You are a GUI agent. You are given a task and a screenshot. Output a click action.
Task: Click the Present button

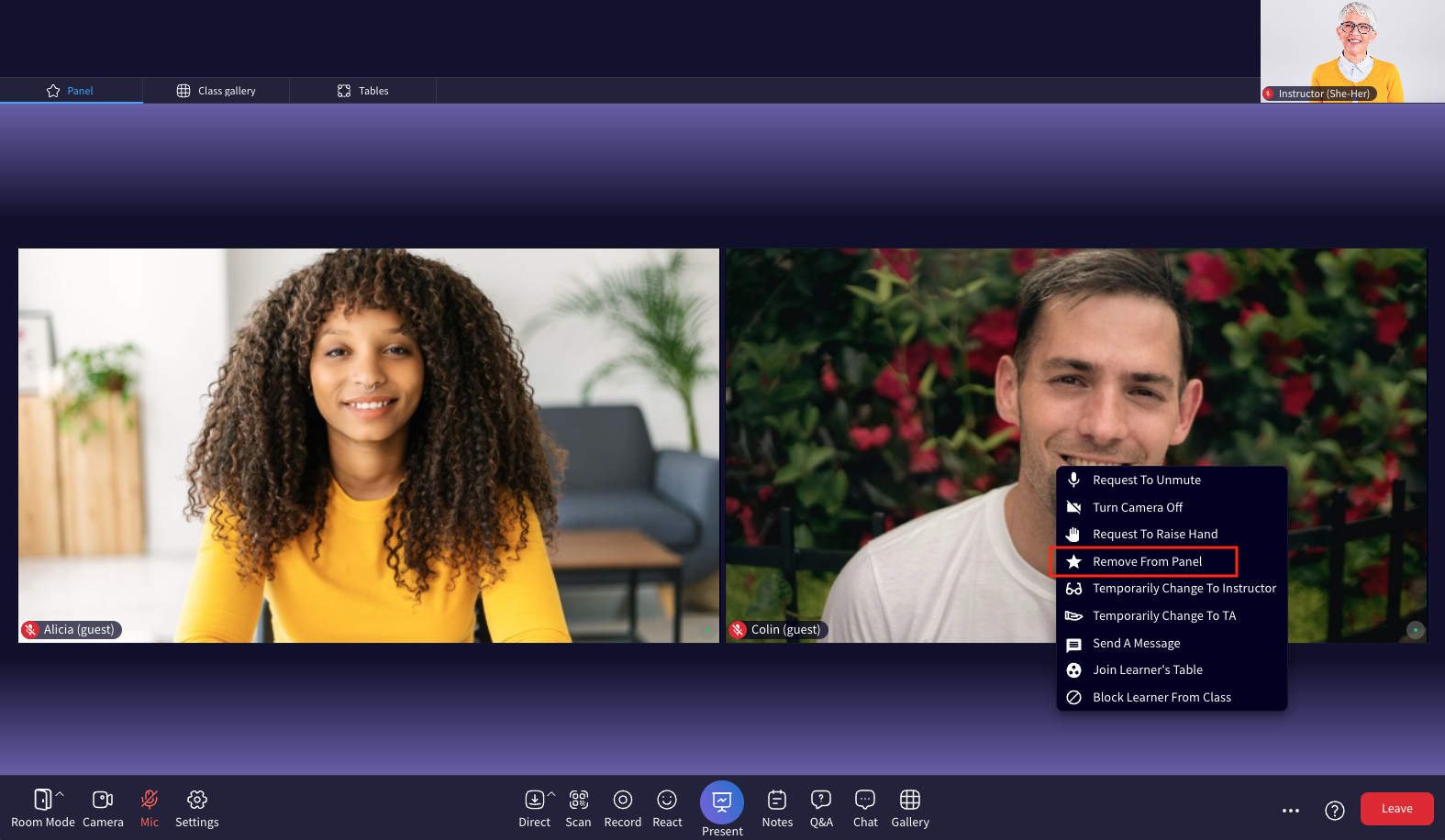(722, 809)
